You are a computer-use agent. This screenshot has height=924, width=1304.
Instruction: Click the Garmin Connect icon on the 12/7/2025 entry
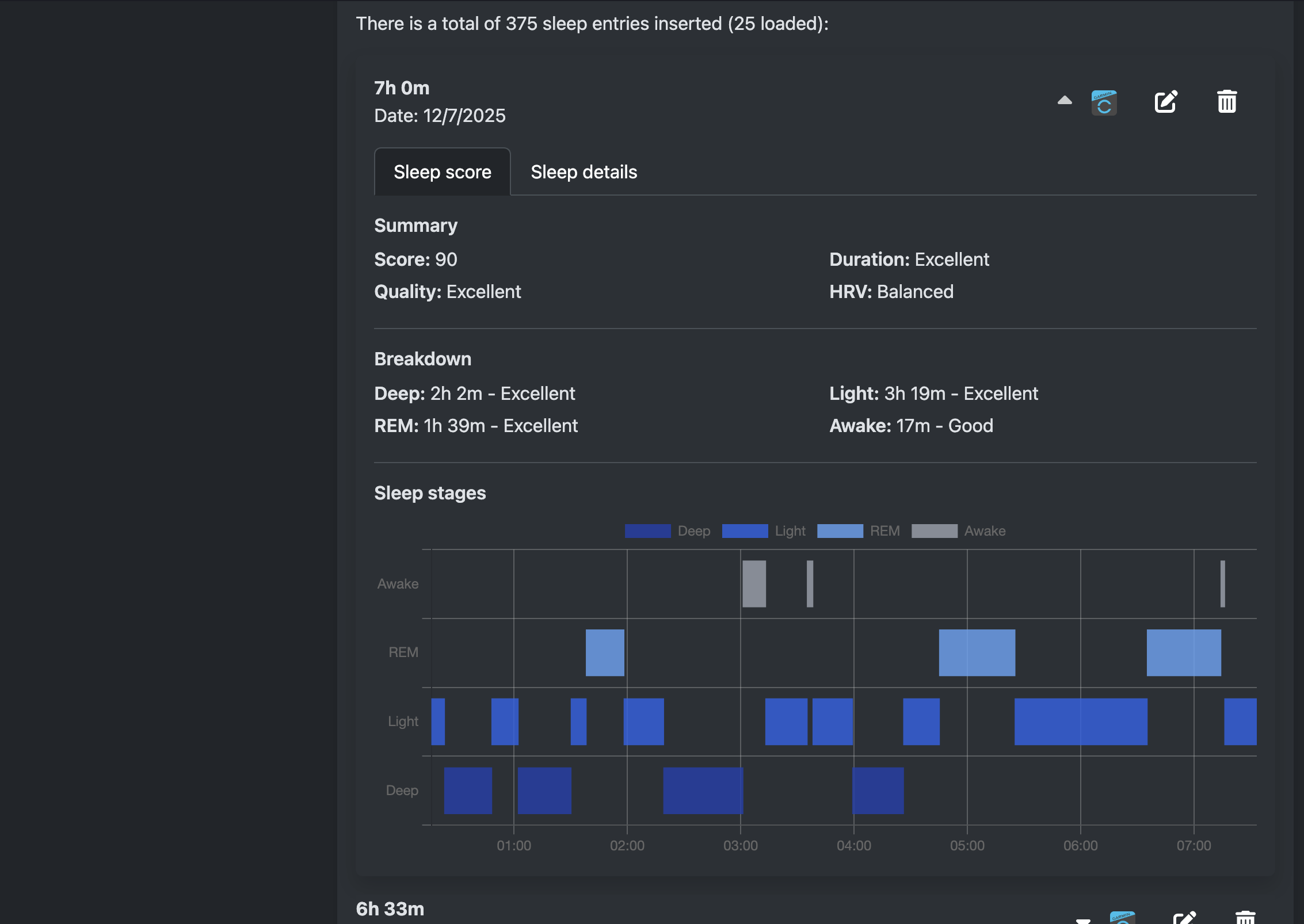(1103, 101)
